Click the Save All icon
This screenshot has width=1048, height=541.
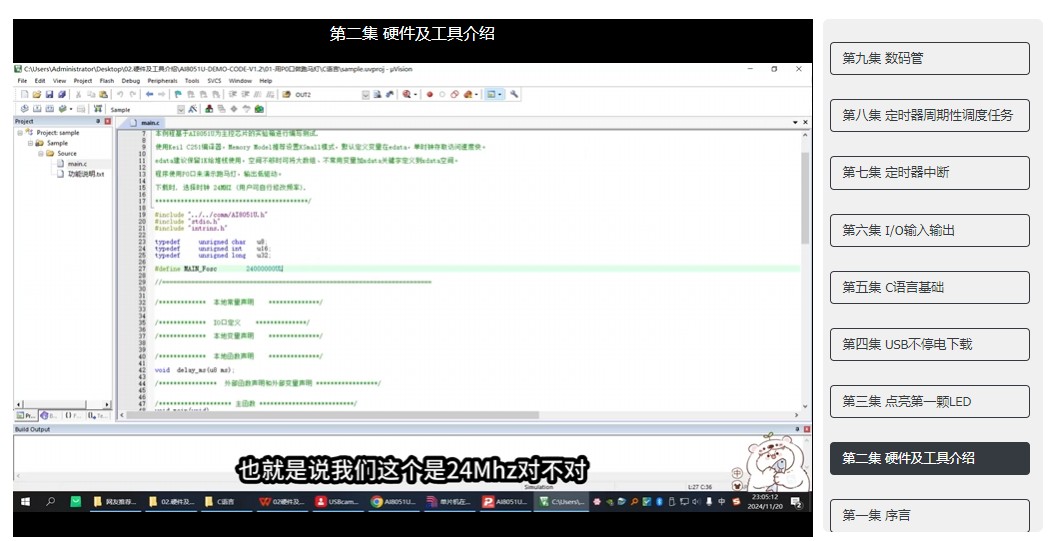click(61, 94)
